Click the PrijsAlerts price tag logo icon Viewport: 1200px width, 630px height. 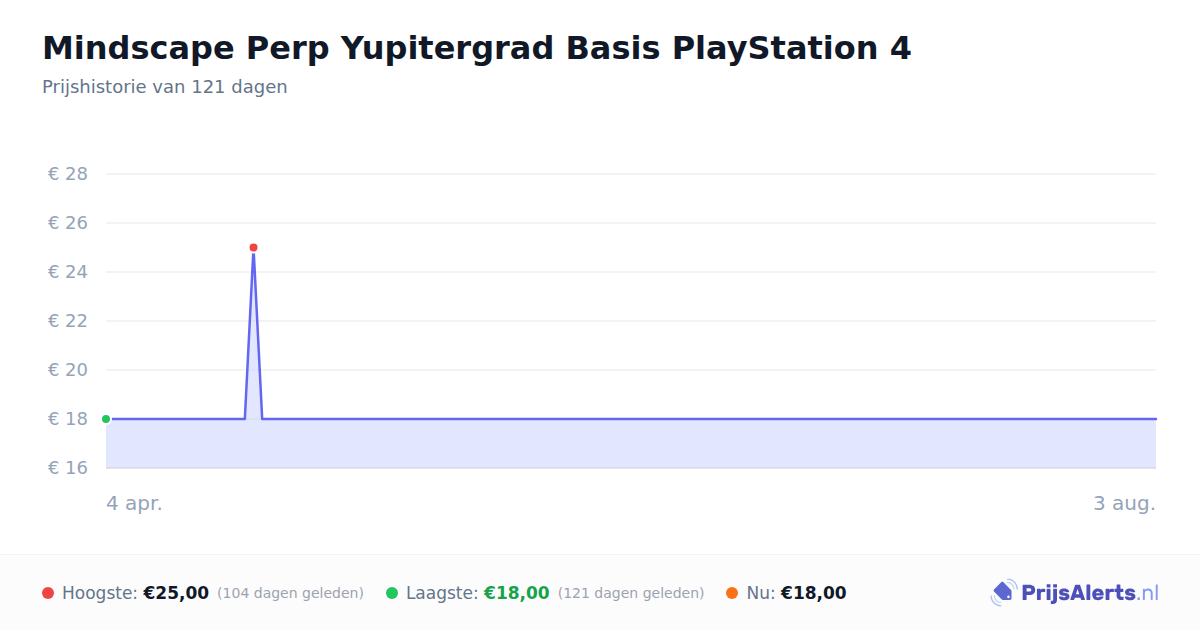[1004, 593]
